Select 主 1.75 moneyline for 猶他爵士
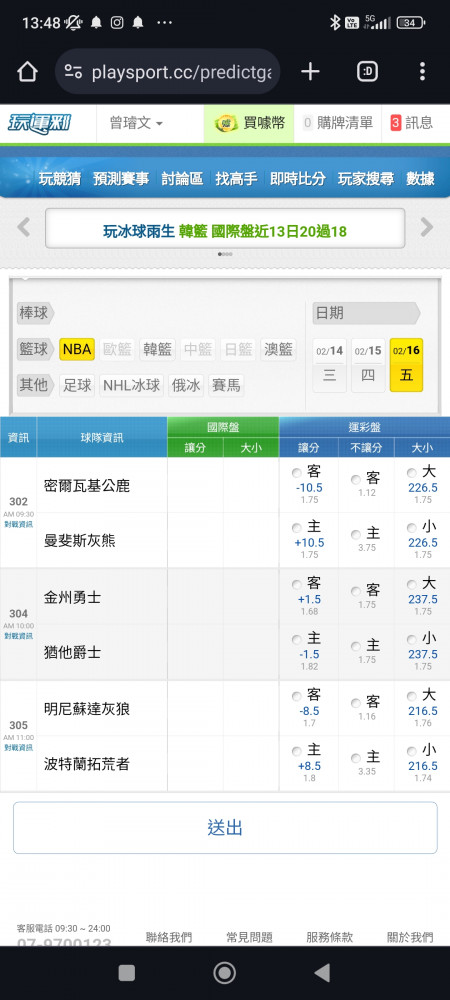Image resolution: width=450 pixels, height=1000 pixels. point(356,647)
